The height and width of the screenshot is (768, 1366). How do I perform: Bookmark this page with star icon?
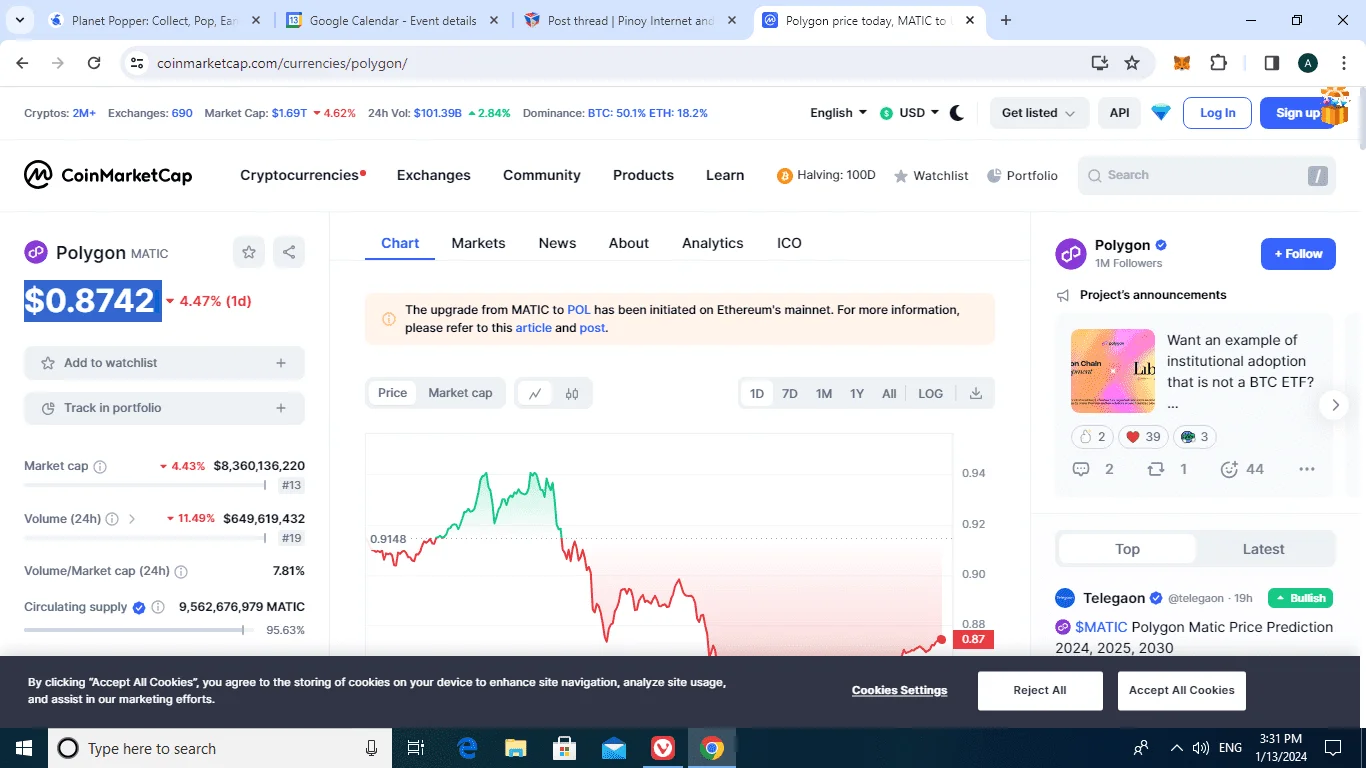[1132, 63]
